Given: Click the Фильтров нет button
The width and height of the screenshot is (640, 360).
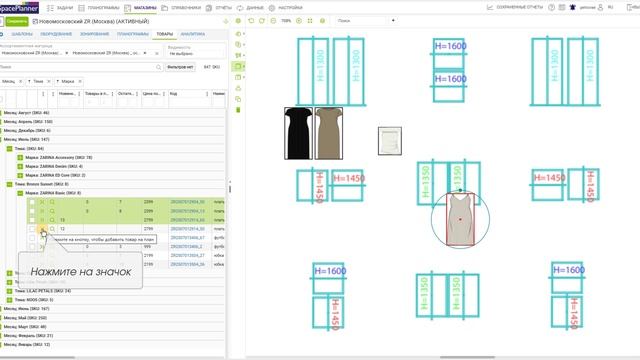Looking at the screenshot, I should [x=180, y=67].
